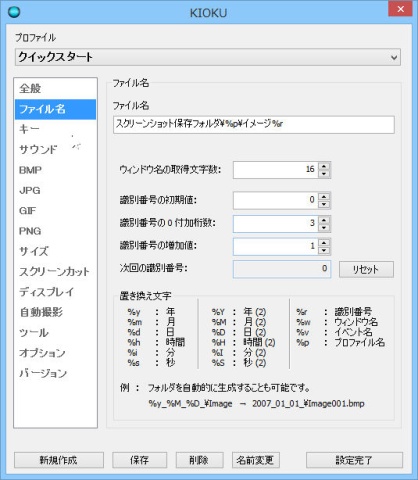
Task: Click the ウィンドウ名の取得文字数 value field
Action: [275, 170]
